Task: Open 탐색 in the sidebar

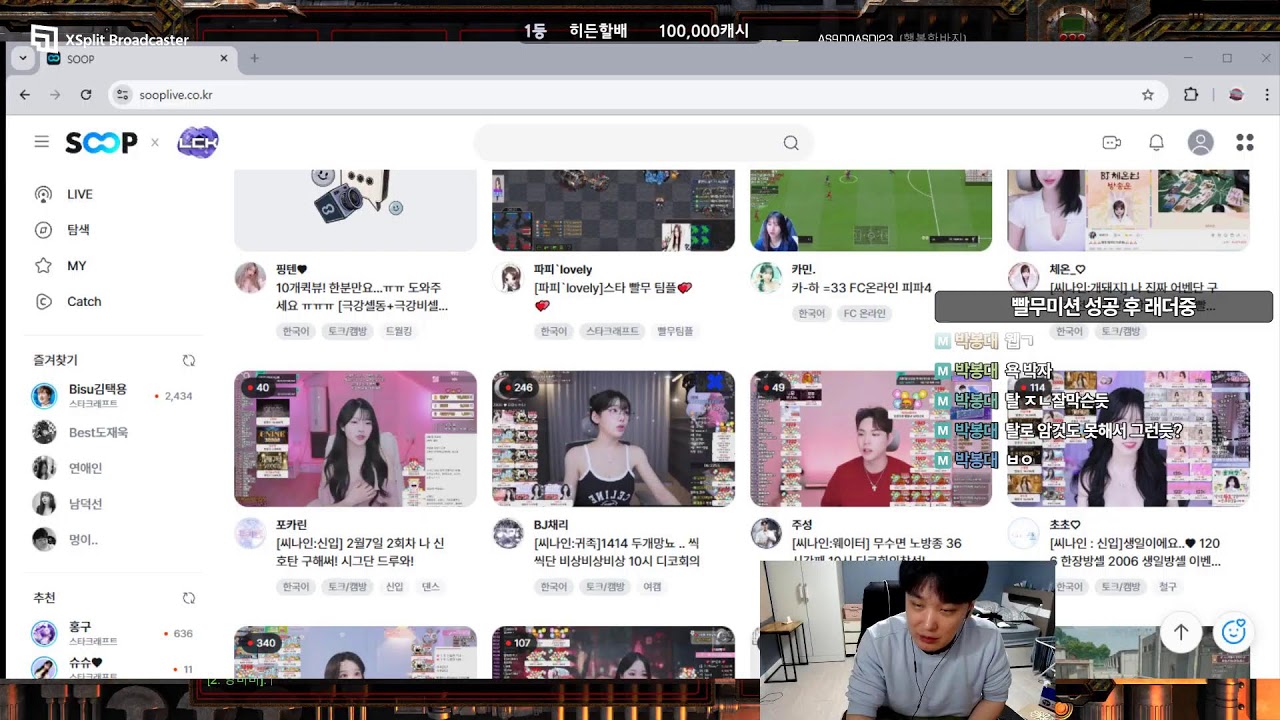Action: pos(78,230)
